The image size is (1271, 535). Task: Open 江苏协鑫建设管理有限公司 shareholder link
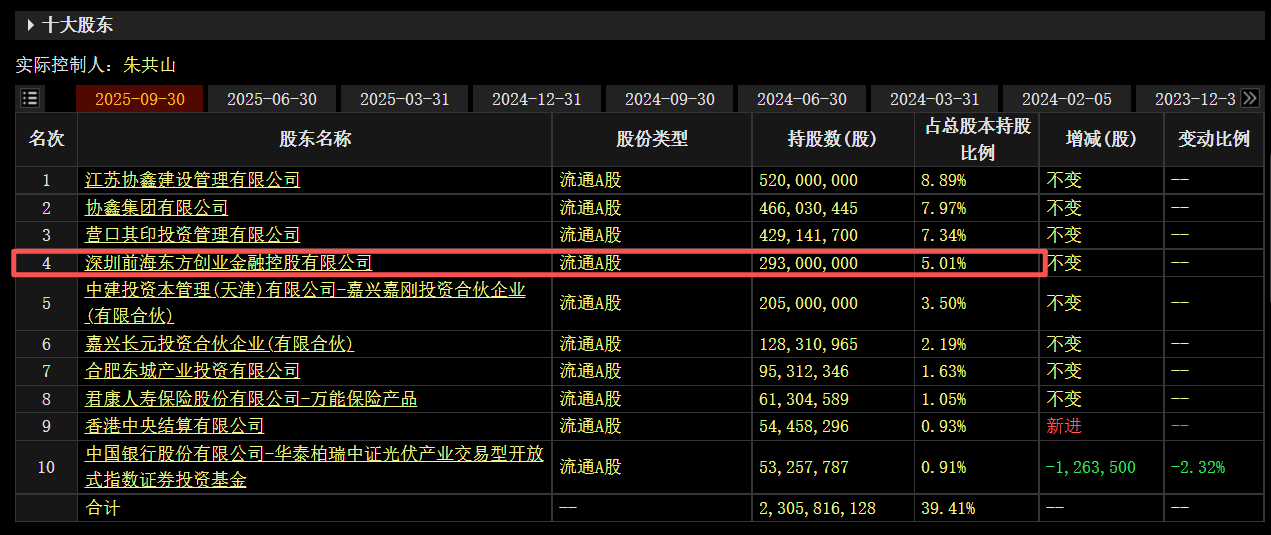pyautogui.click(x=192, y=180)
